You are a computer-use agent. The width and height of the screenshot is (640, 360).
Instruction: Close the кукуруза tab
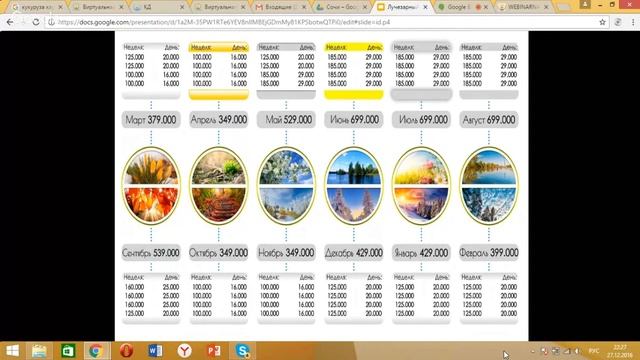pyautogui.click(x=60, y=7)
